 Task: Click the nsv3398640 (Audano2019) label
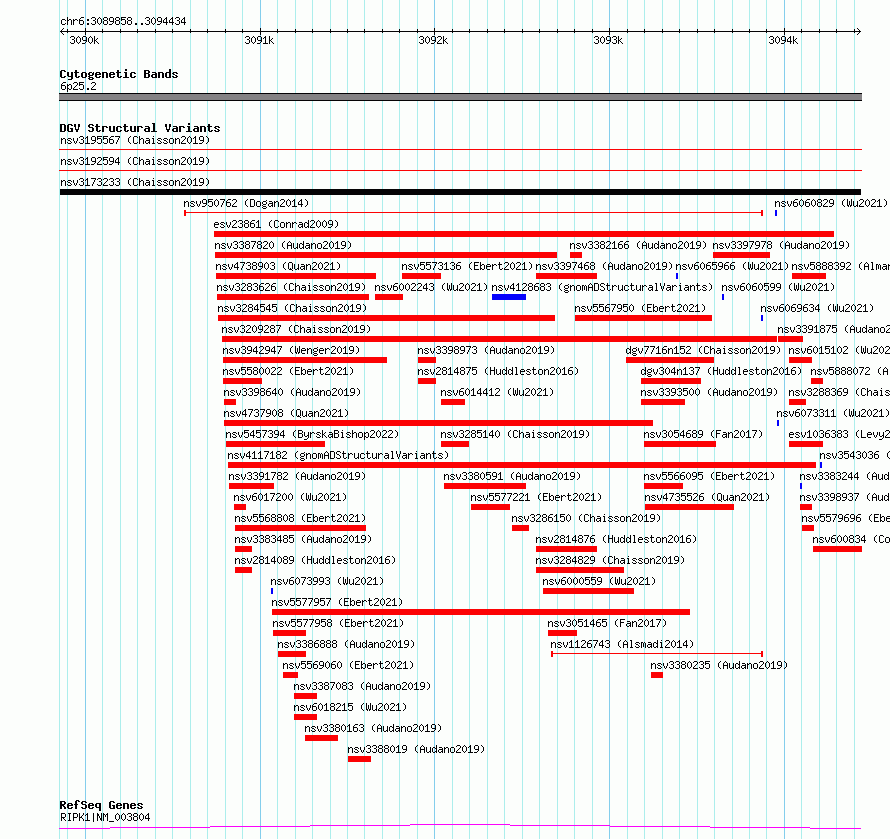point(292,392)
